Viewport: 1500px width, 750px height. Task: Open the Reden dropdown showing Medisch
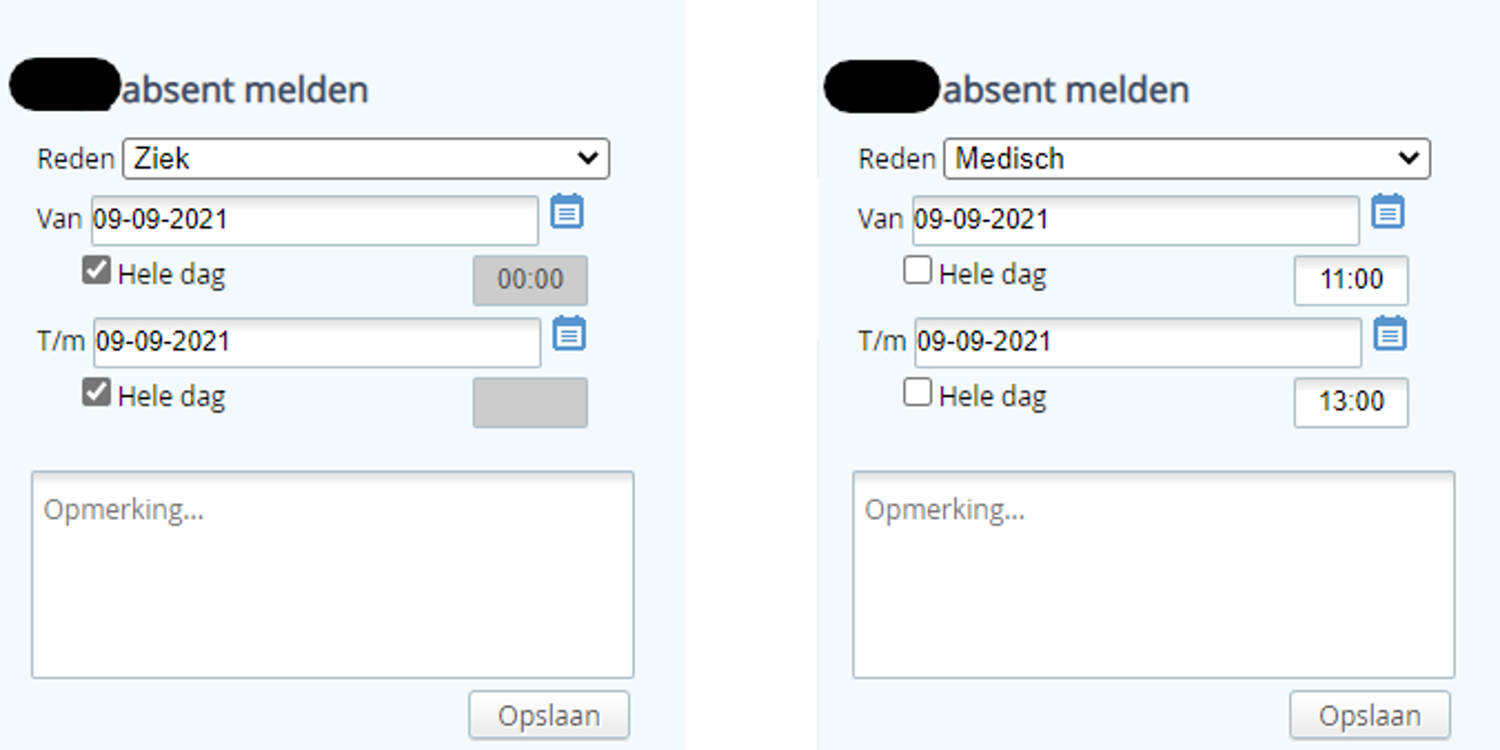1187,159
